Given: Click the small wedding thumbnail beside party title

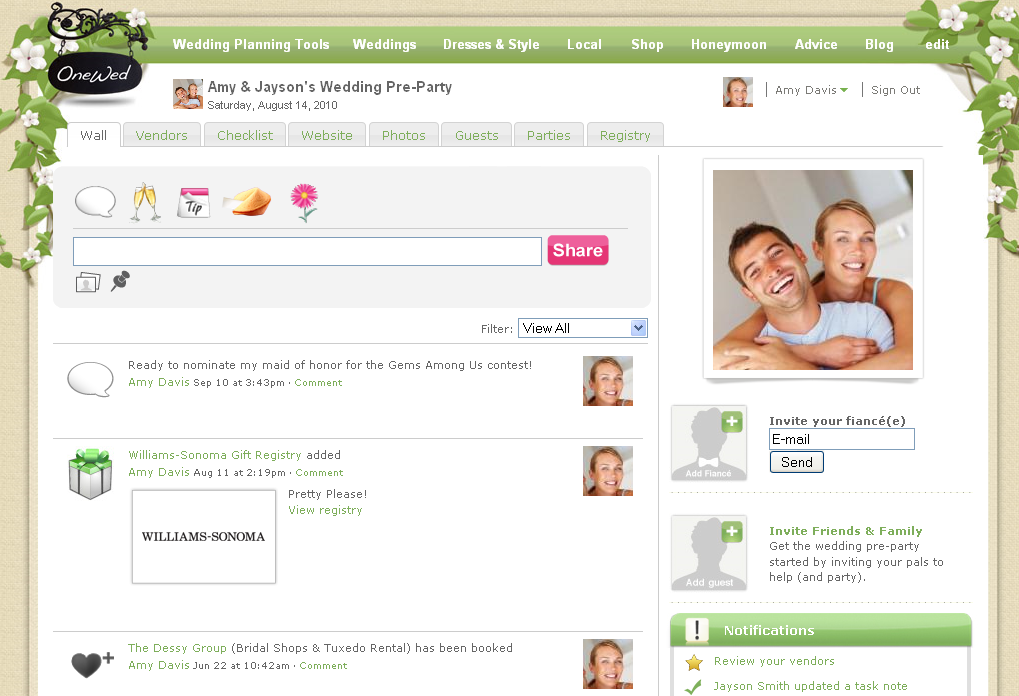Looking at the screenshot, I should coord(188,94).
